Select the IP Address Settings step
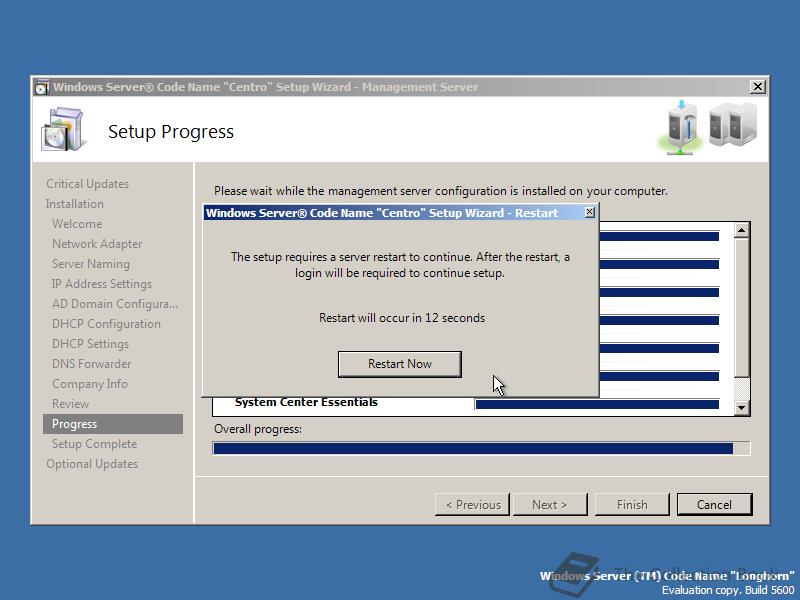Screen dimensions: 800x600 tap(102, 284)
